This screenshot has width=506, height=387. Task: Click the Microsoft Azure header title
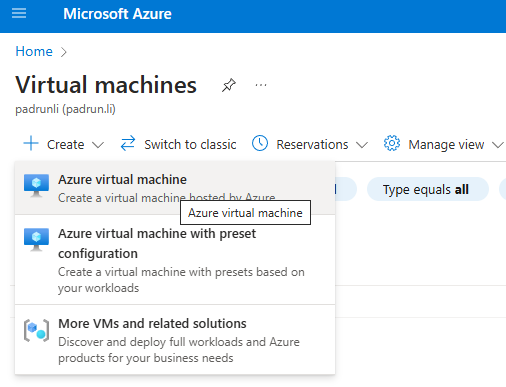pos(117,14)
